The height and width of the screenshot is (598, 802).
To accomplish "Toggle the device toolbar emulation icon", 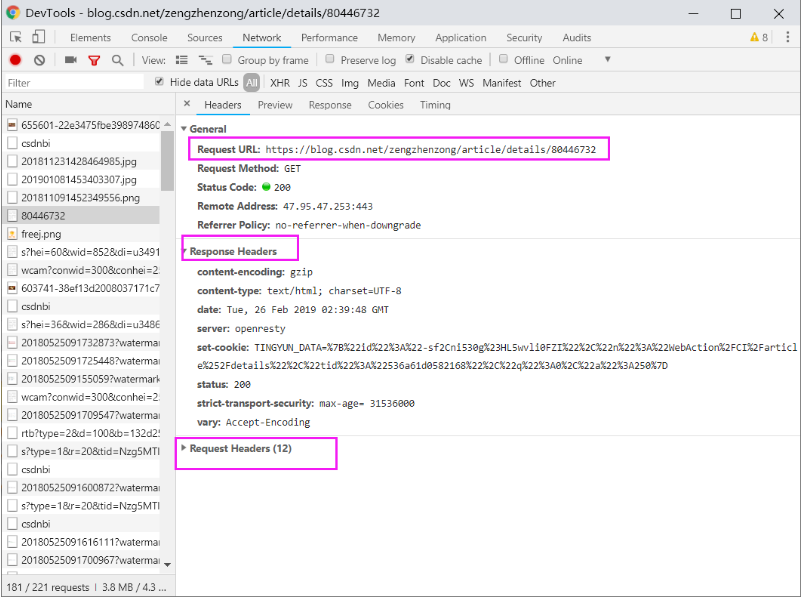I will [38, 36].
